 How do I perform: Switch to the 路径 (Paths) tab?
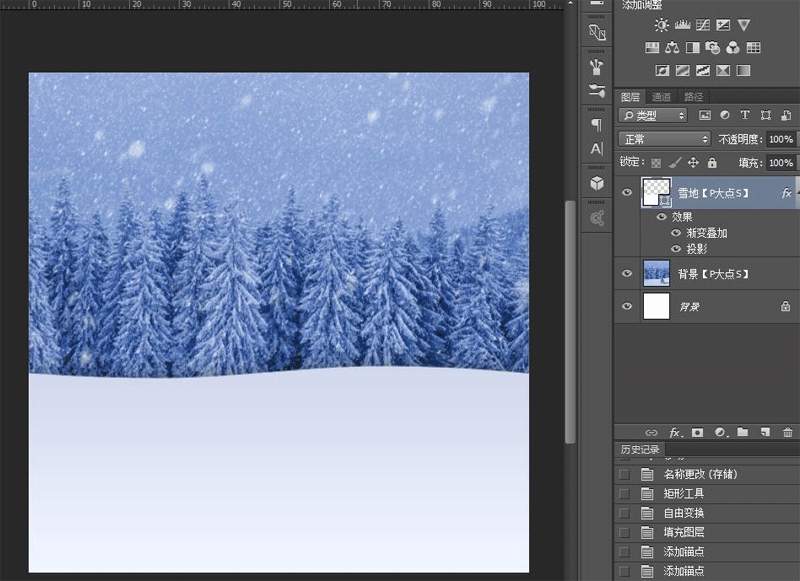point(696,96)
